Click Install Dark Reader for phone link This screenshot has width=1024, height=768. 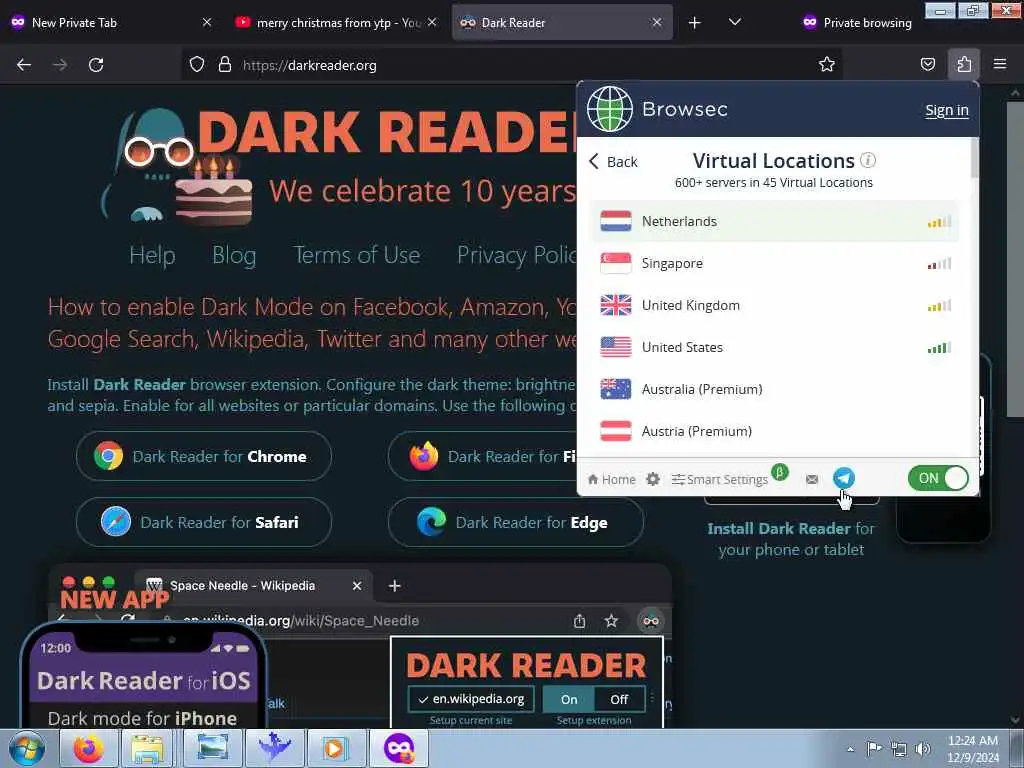tap(791, 539)
